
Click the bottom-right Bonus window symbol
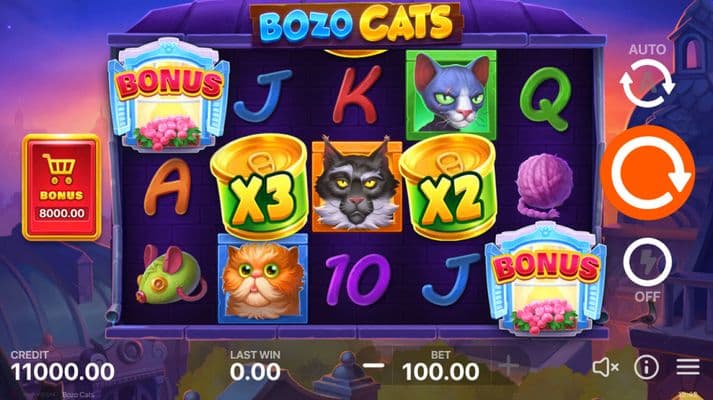point(546,278)
